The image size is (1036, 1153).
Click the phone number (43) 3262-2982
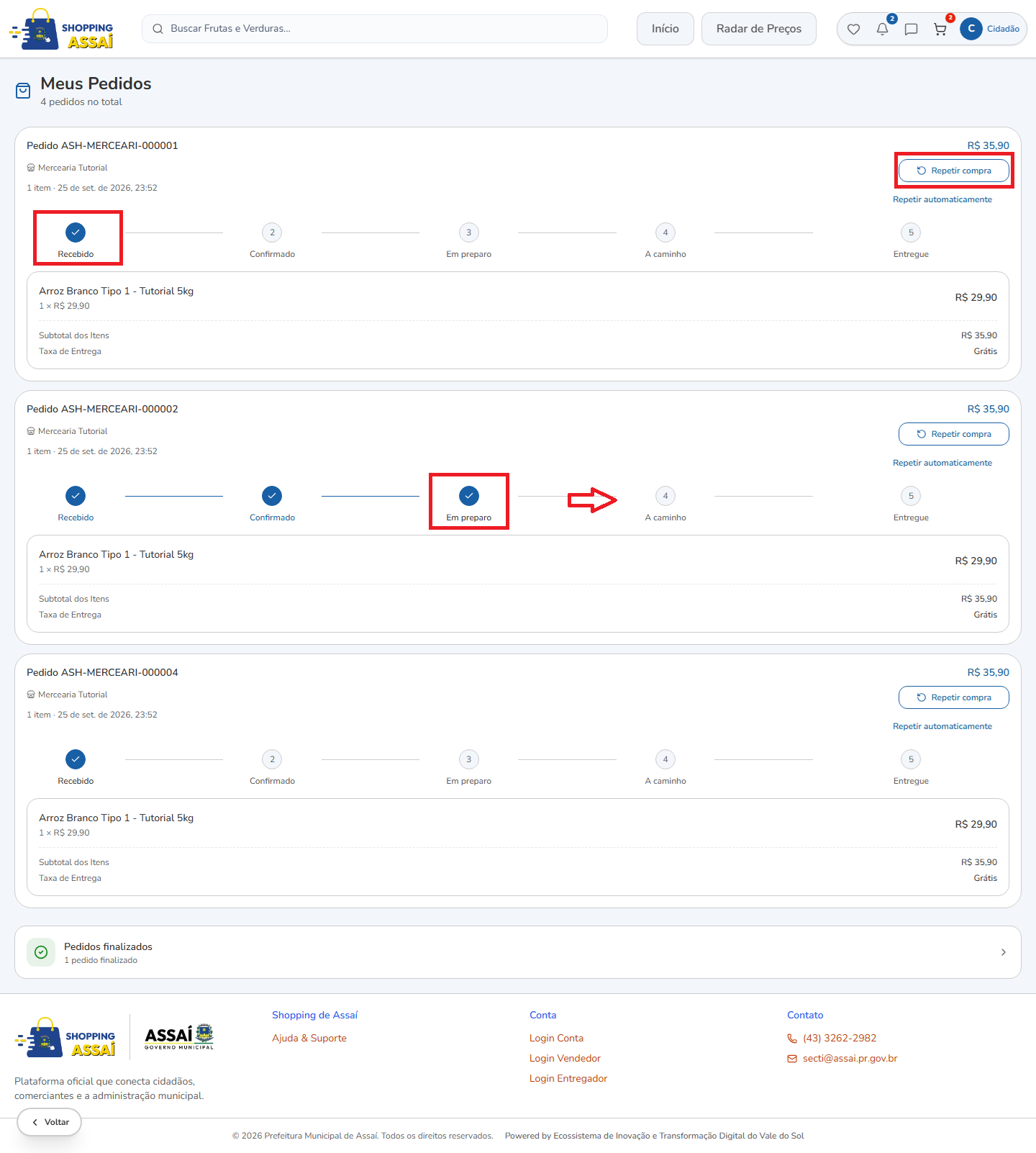coord(840,1038)
